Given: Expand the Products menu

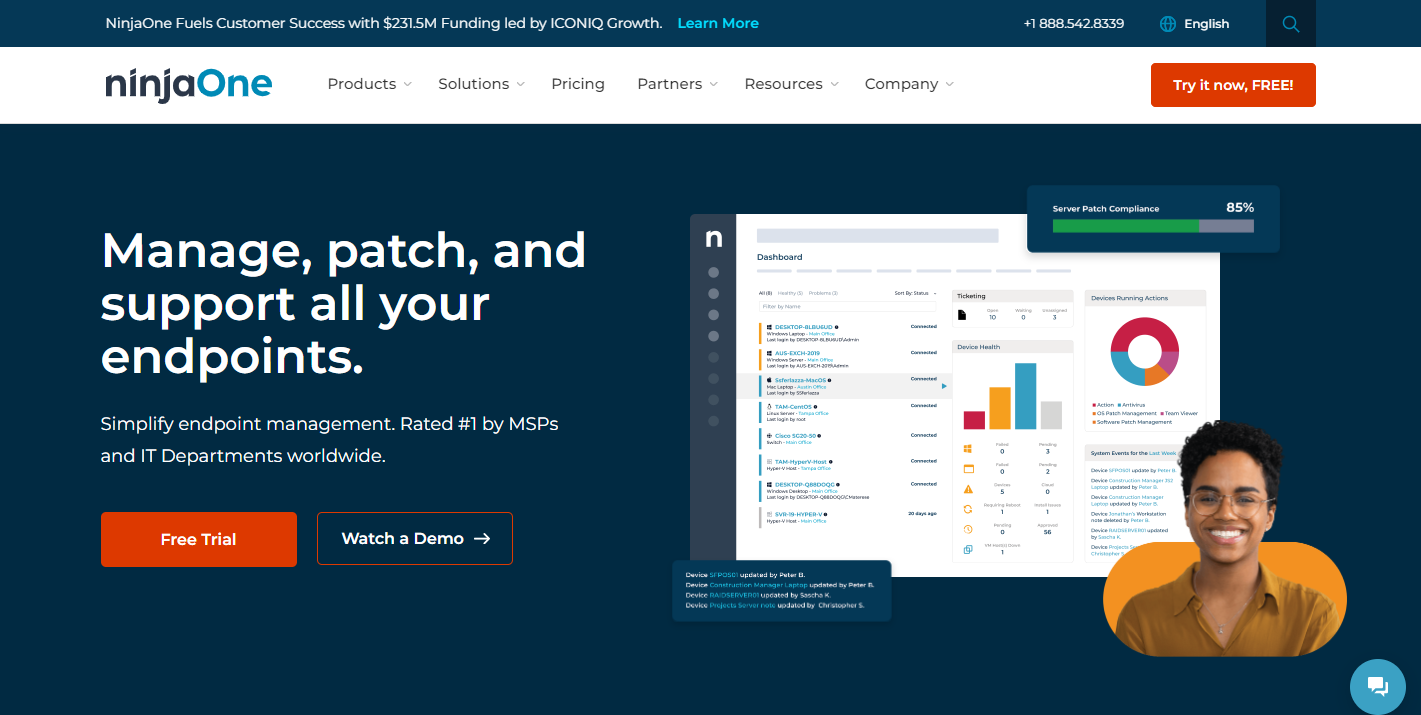Looking at the screenshot, I should click(370, 84).
